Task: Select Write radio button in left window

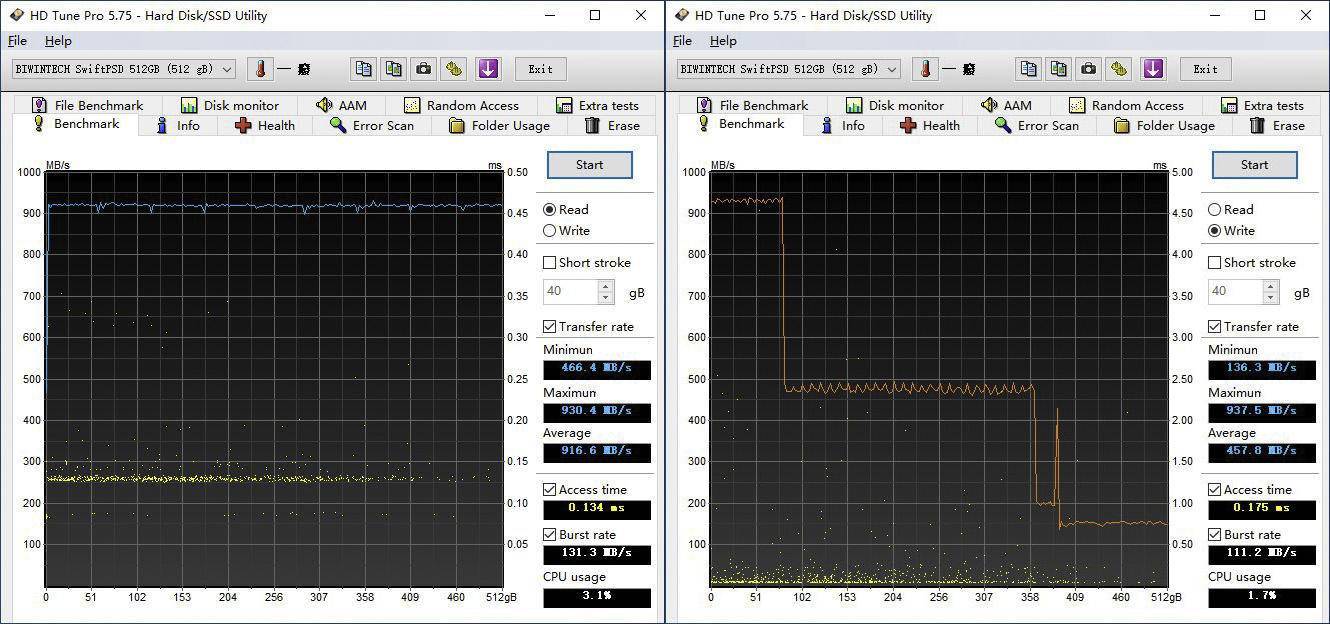Action: pyautogui.click(x=549, y=231)
